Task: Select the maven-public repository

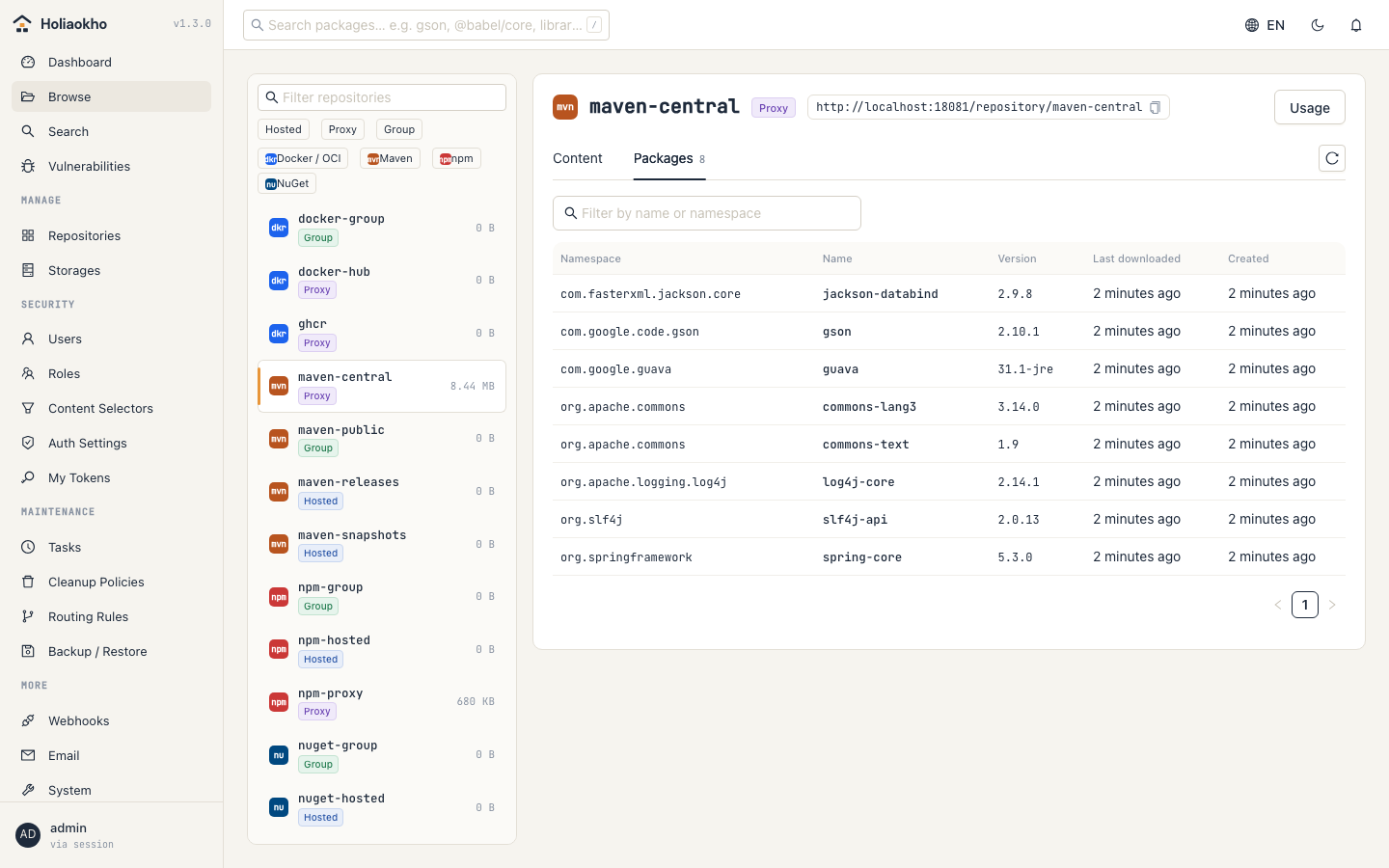Action: click(382, 439)
